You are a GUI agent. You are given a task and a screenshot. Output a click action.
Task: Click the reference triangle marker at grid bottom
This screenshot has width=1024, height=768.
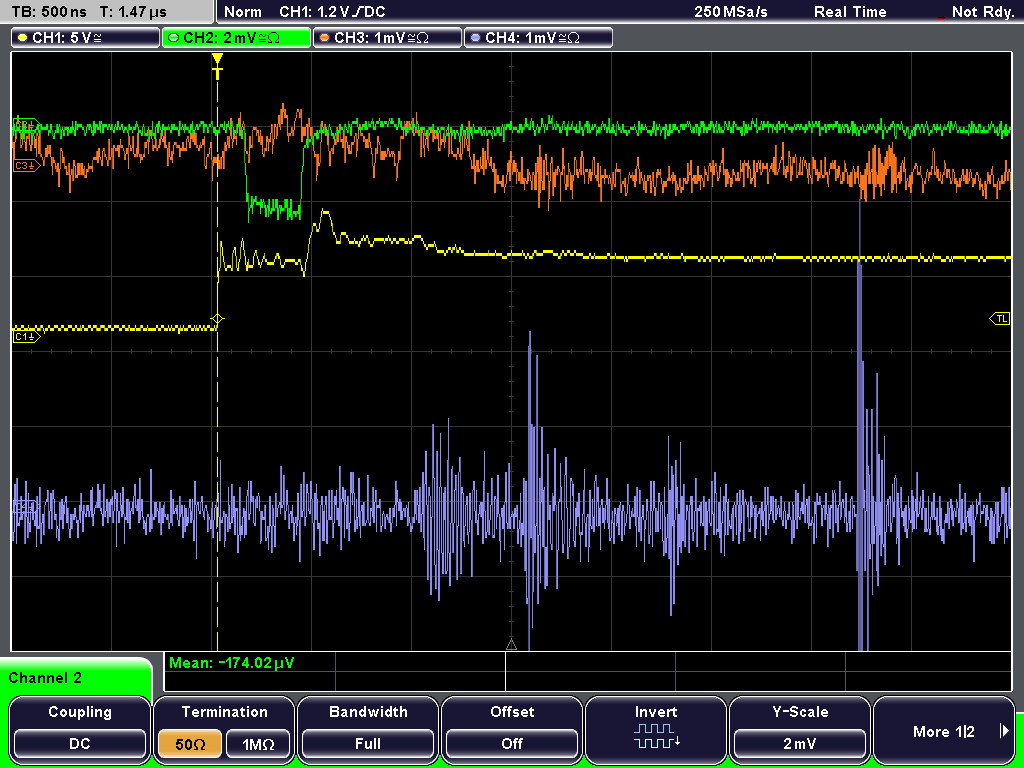point(511,645)
